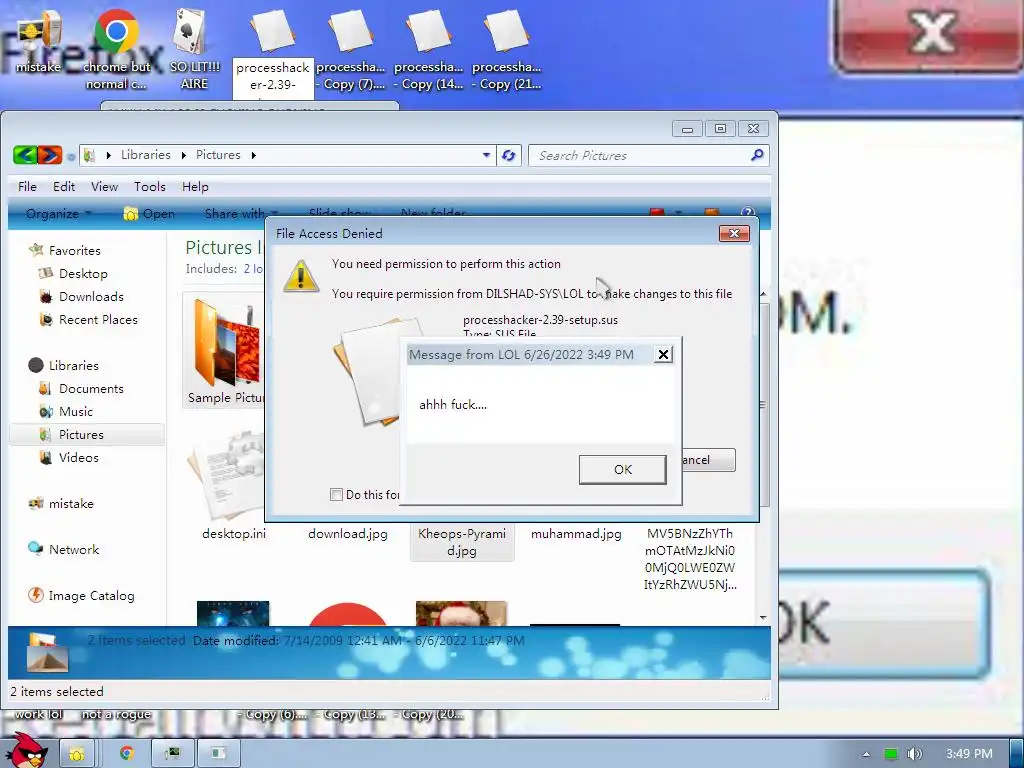Select Favorites in the navigation pane
The width and height of the screenshot is (1024, 768).
tap(74, 251)
